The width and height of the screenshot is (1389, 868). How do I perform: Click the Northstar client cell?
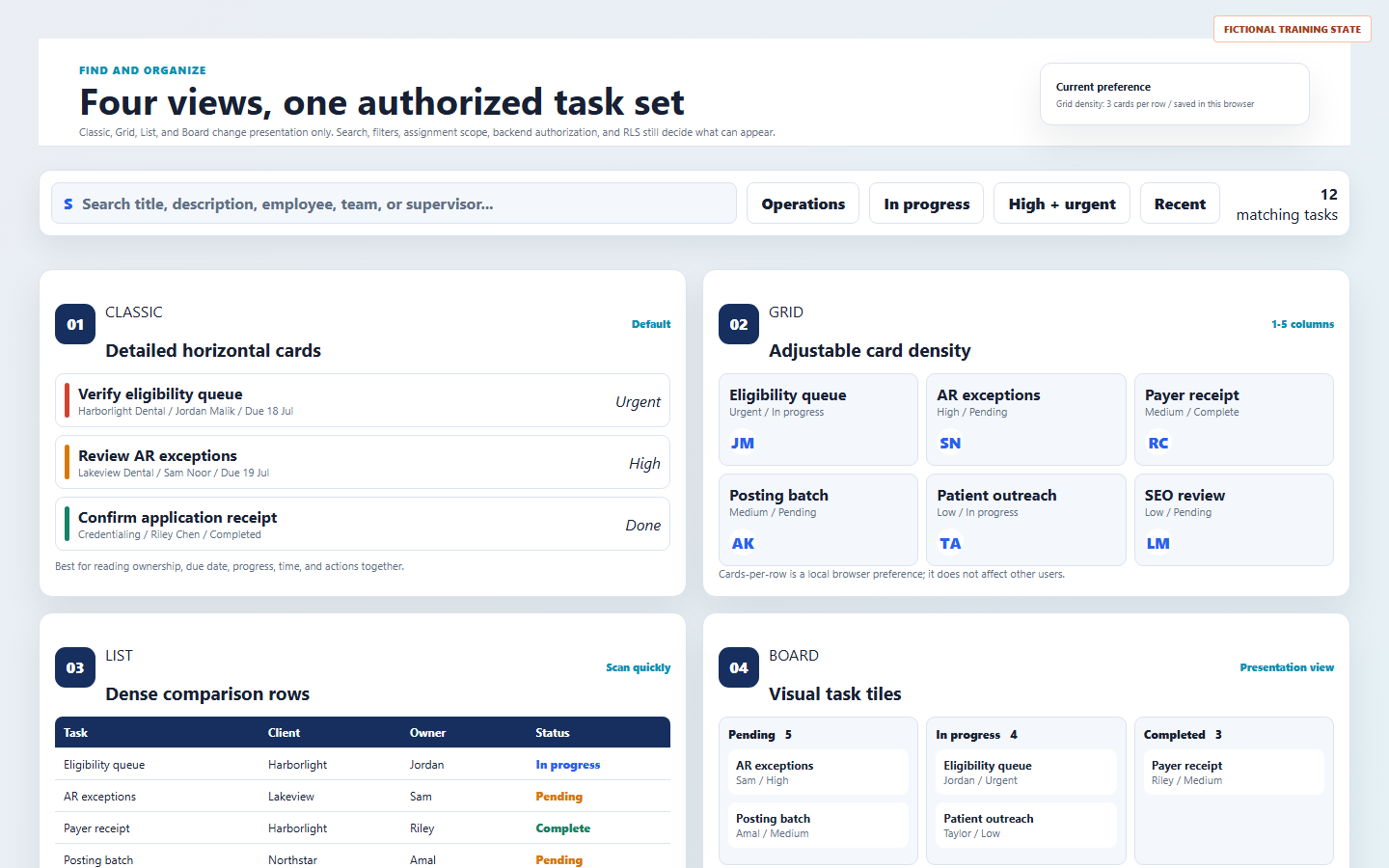coord(292,860)
